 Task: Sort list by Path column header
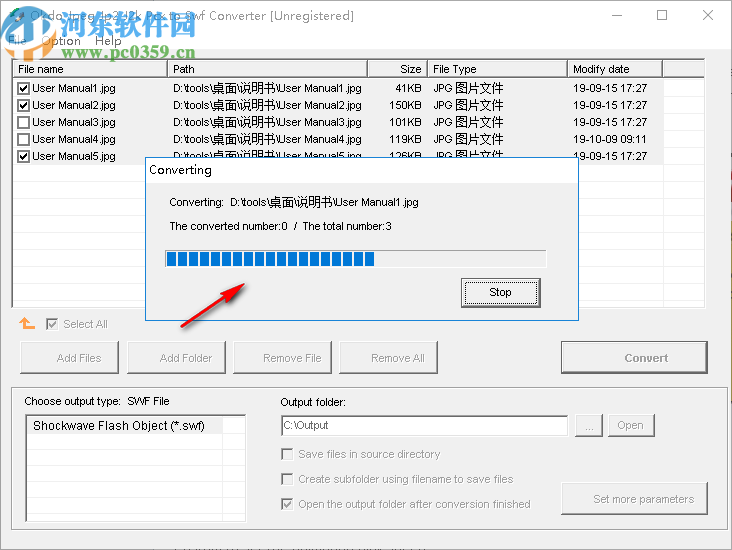coord(267,69)
